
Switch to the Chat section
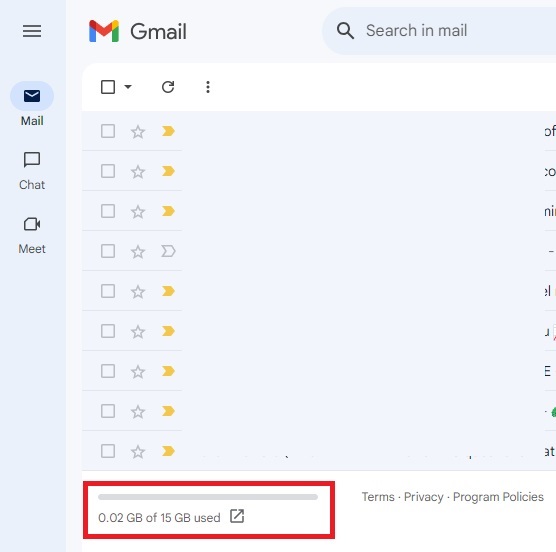pos(32,171)
